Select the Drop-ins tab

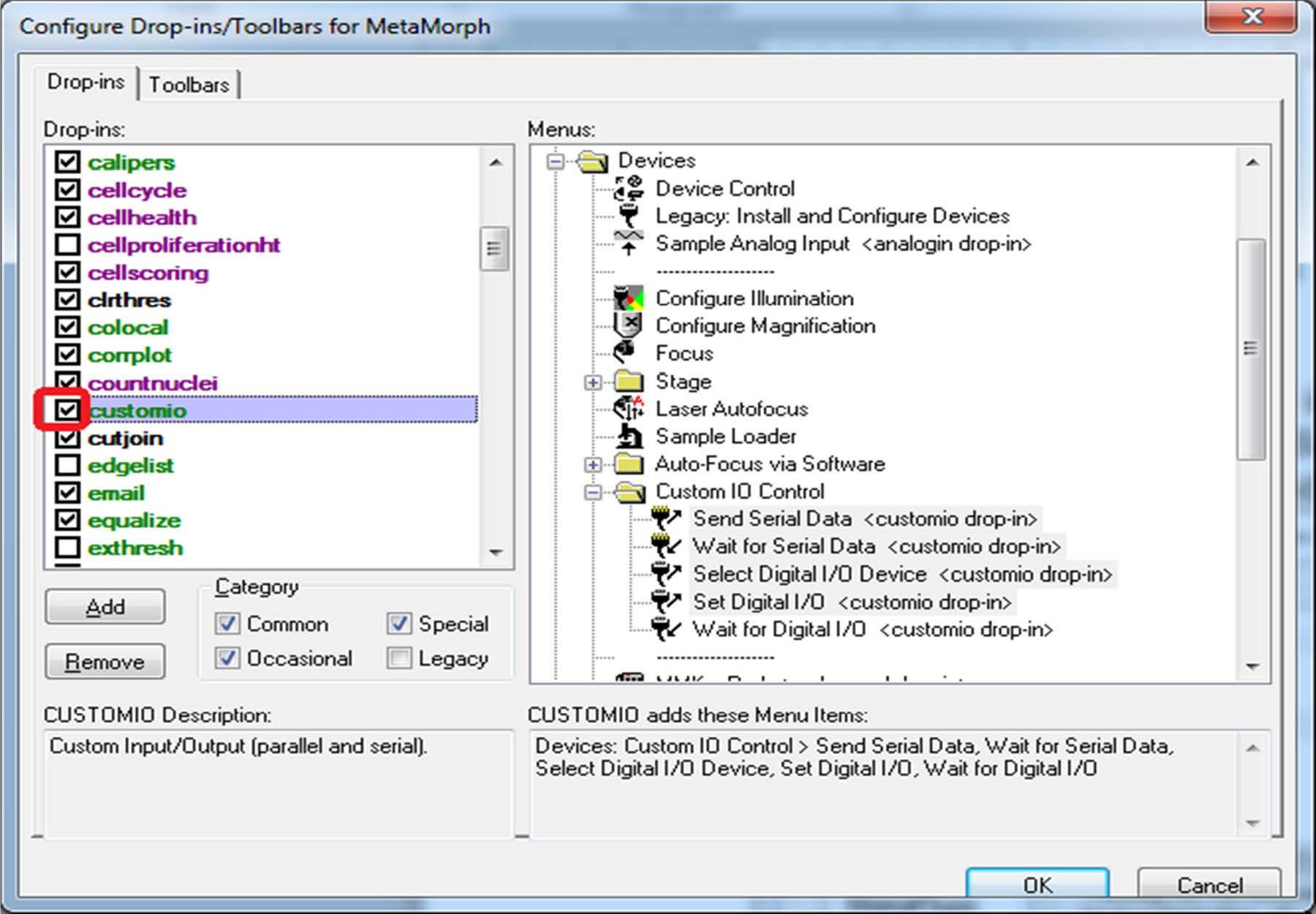point(86,82)
